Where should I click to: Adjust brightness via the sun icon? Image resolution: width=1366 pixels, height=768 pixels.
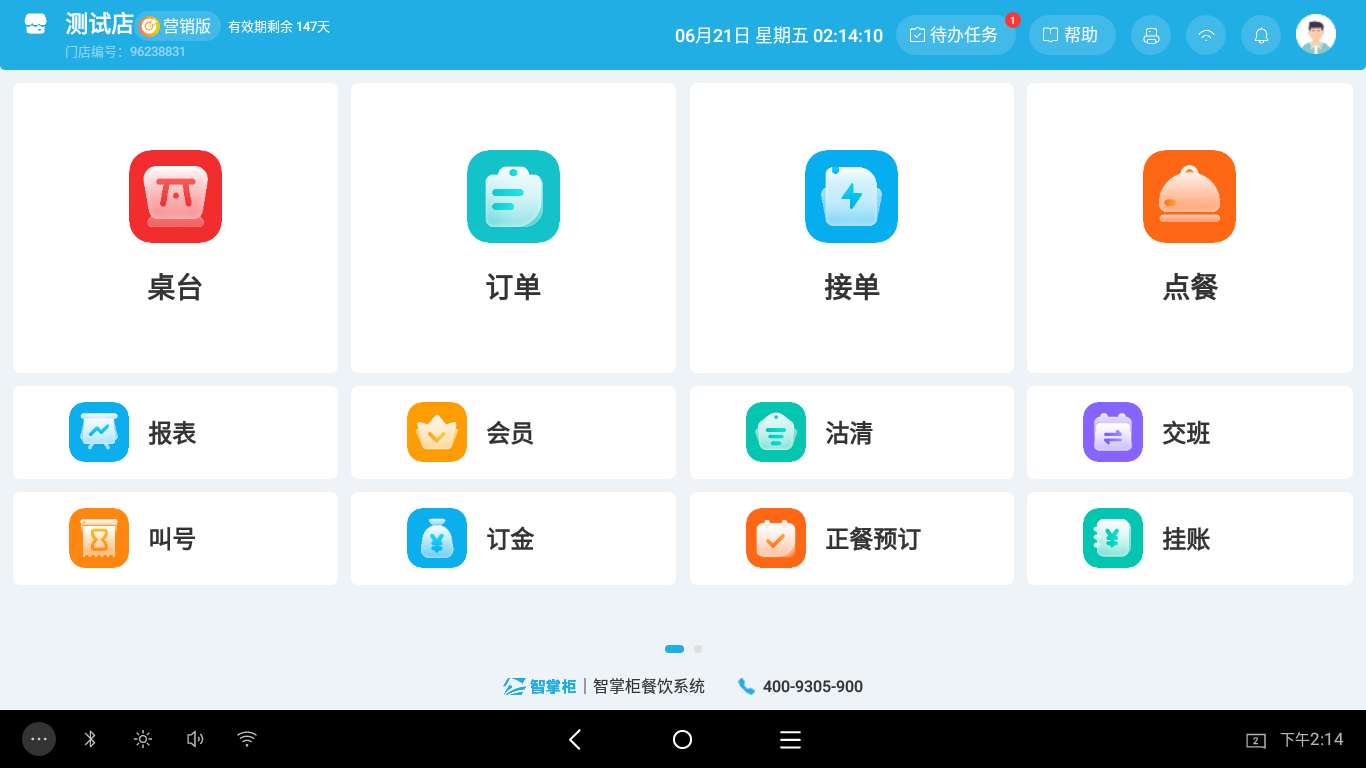143,739
